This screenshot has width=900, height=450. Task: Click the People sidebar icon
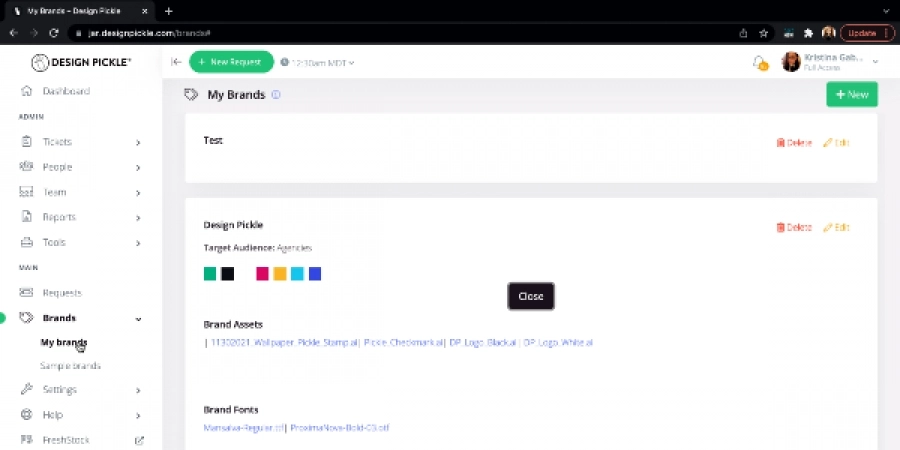[26, 166]
